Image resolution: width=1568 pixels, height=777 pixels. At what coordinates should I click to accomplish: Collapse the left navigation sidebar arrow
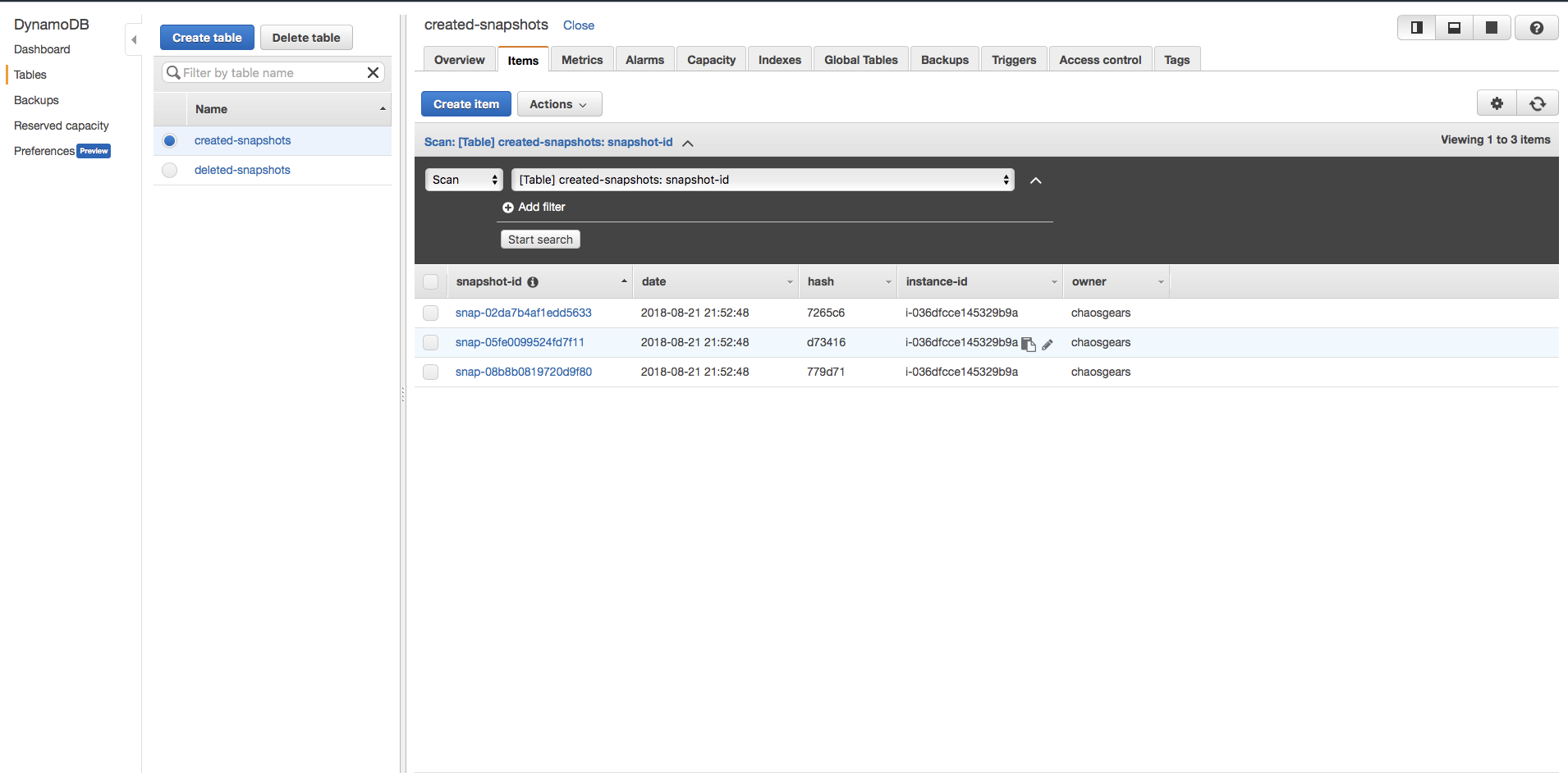click(134, 39)
